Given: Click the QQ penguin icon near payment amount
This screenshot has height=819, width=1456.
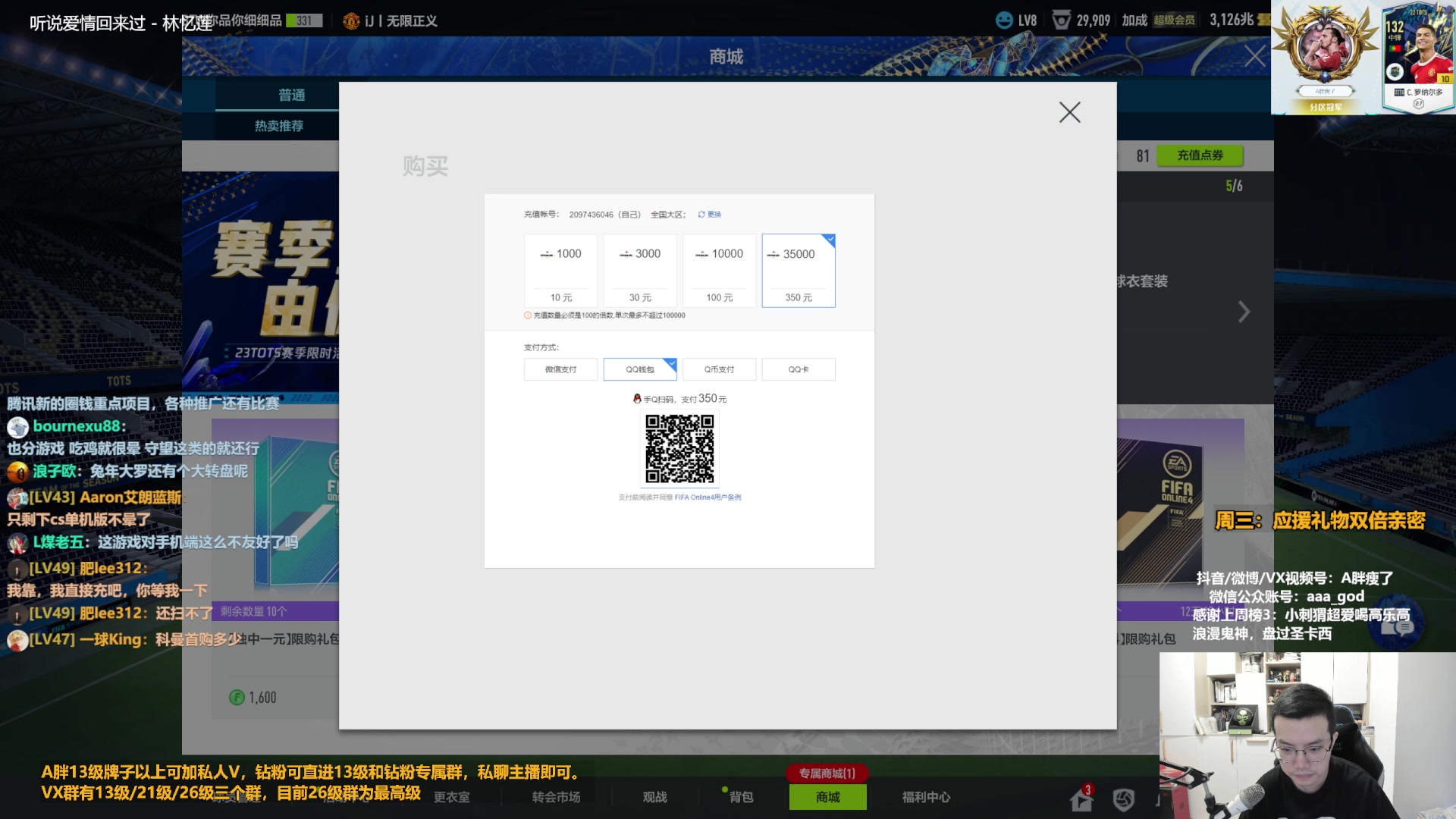Looking at the screenshot, I should (638, 398).
